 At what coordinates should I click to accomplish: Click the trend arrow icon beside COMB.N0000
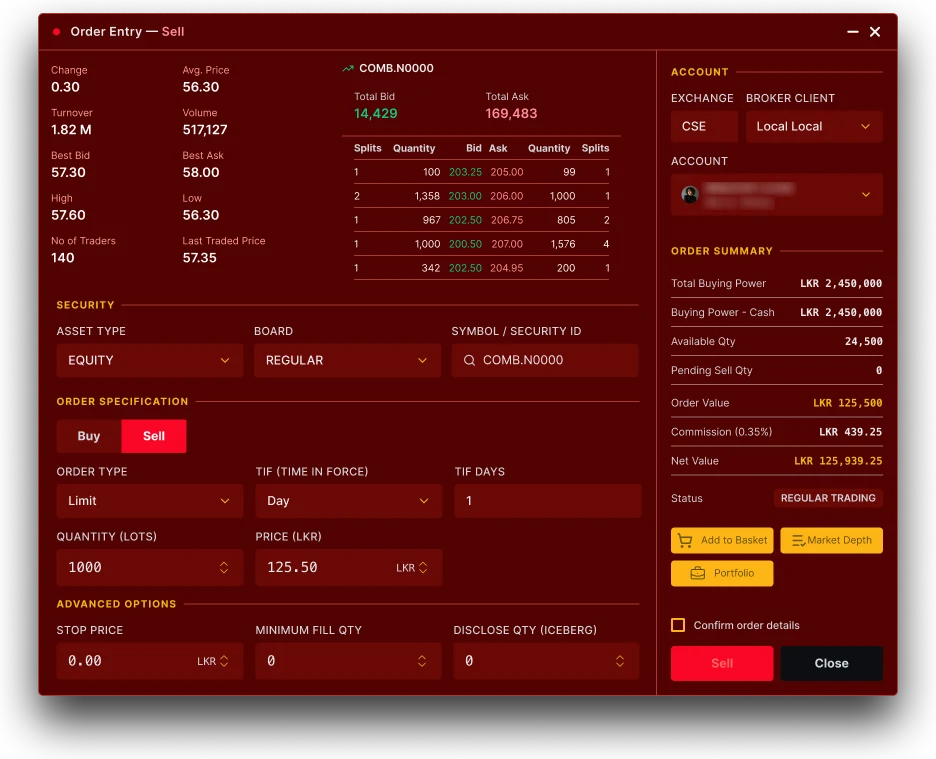click(x=348, y=69)
